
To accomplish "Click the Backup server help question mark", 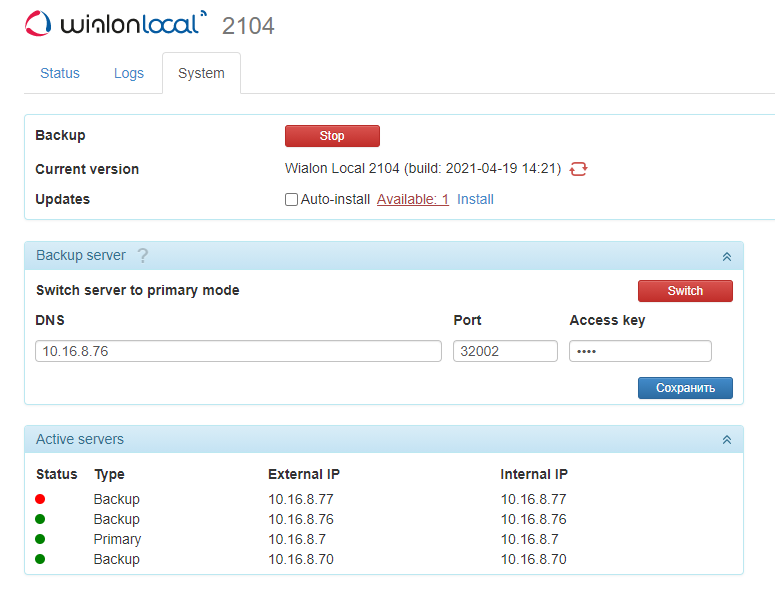I will click(142, 256).
